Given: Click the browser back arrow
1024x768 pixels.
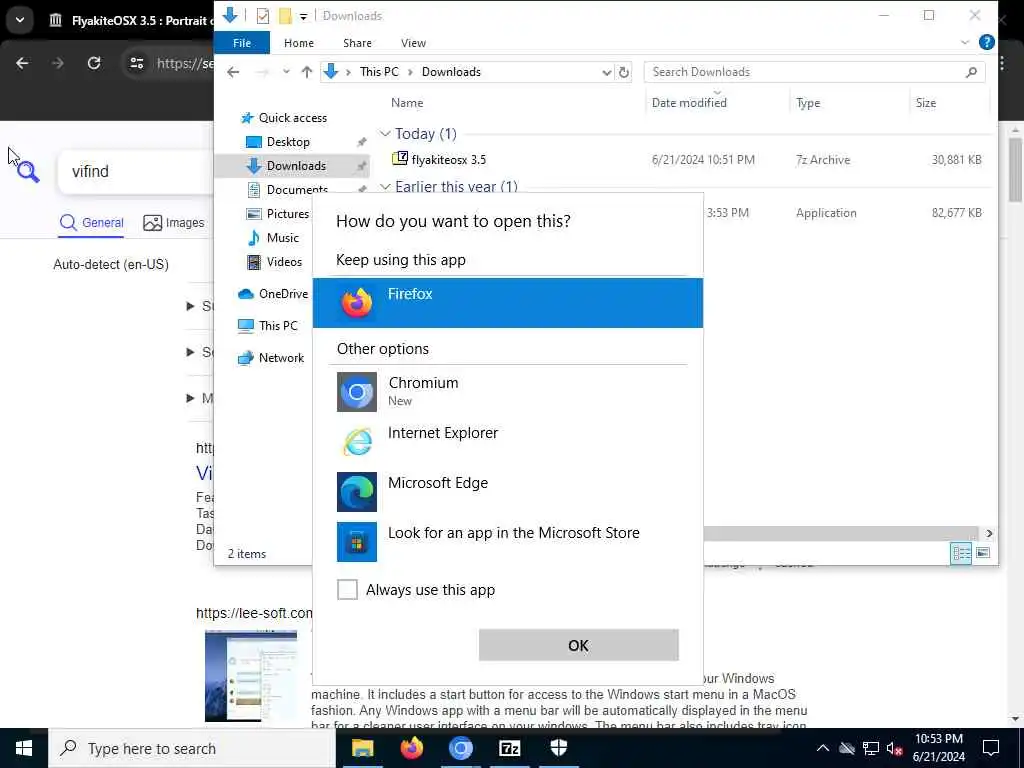Looking at the screenshot, I should coord(22,63).
